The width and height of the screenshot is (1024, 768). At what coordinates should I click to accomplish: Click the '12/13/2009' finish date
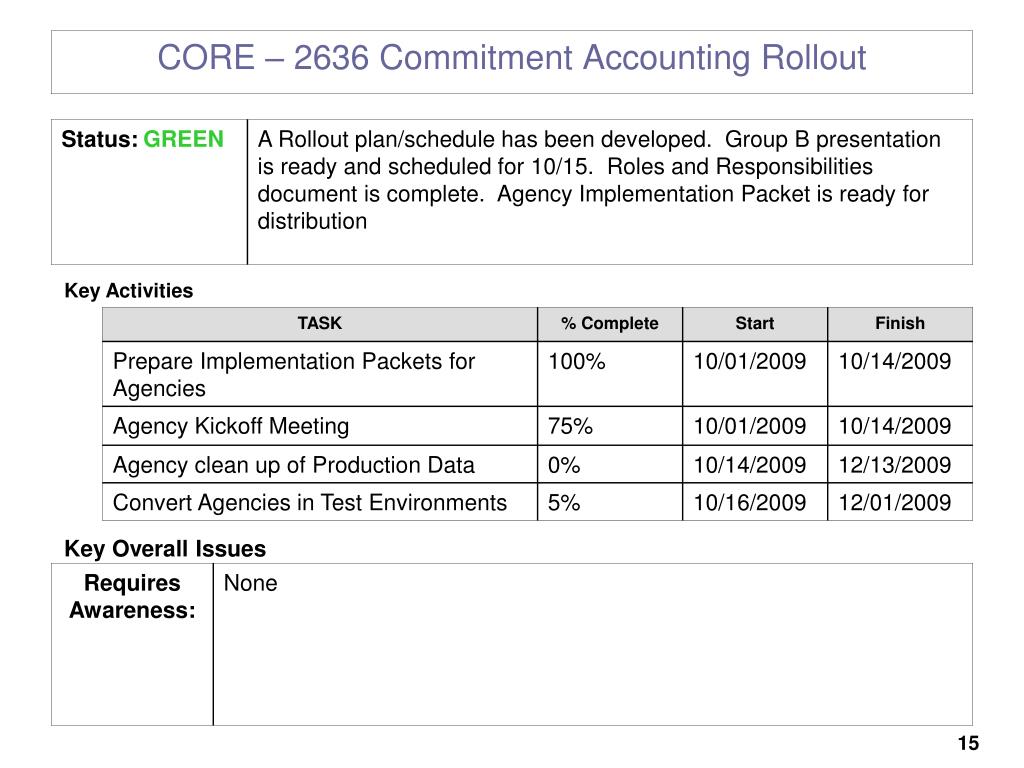pyautogui.click(x=900, y=464)
